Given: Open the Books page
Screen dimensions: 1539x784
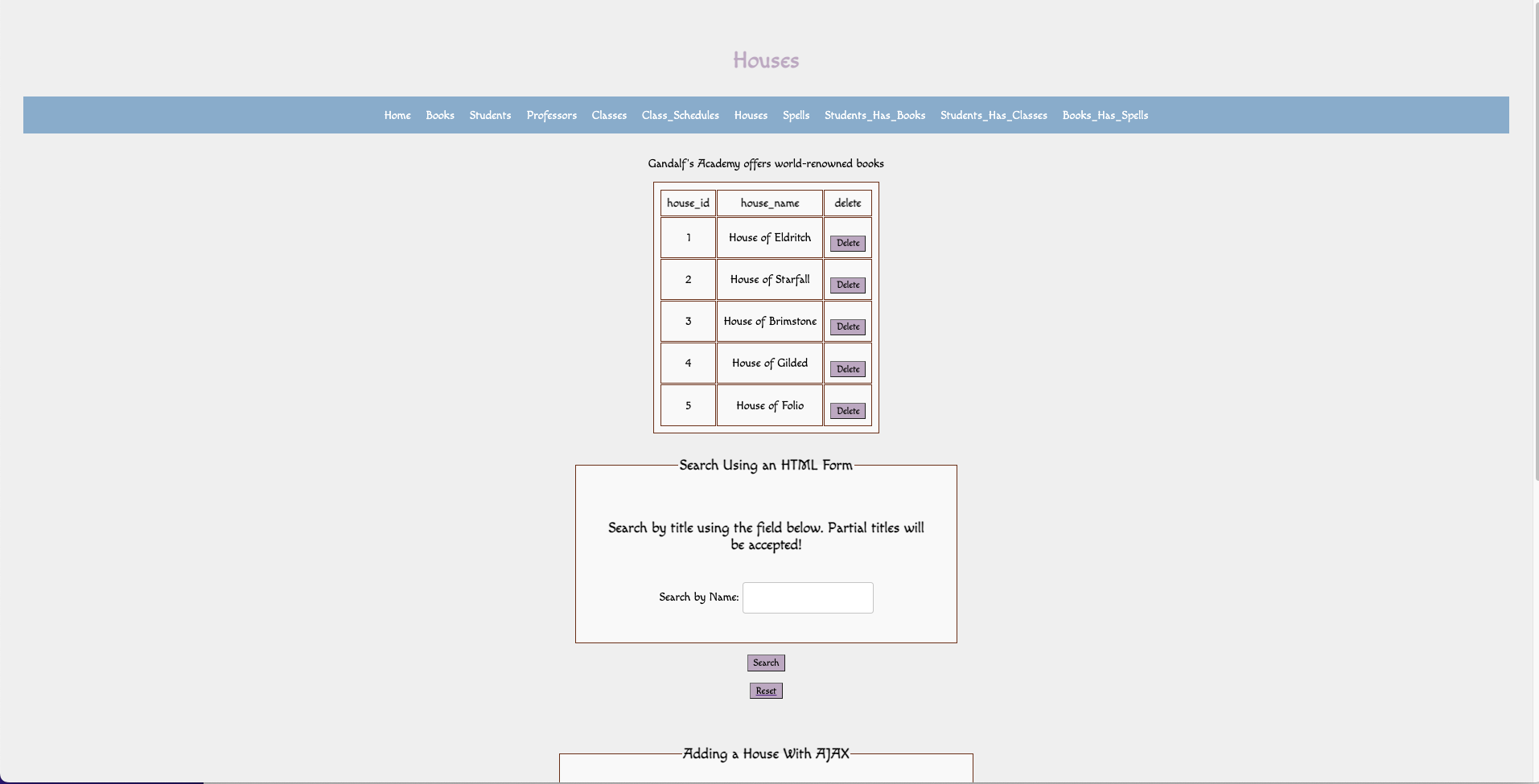Looking at the screenshot, I should (439, 115).
